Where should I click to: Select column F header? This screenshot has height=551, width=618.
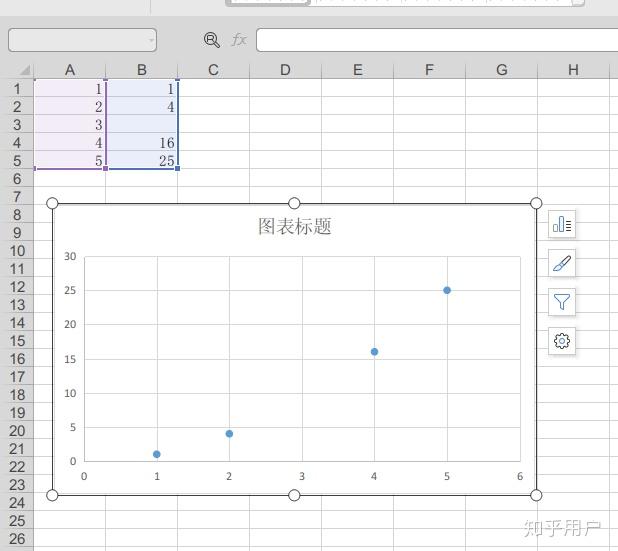(x=429, y=70)
